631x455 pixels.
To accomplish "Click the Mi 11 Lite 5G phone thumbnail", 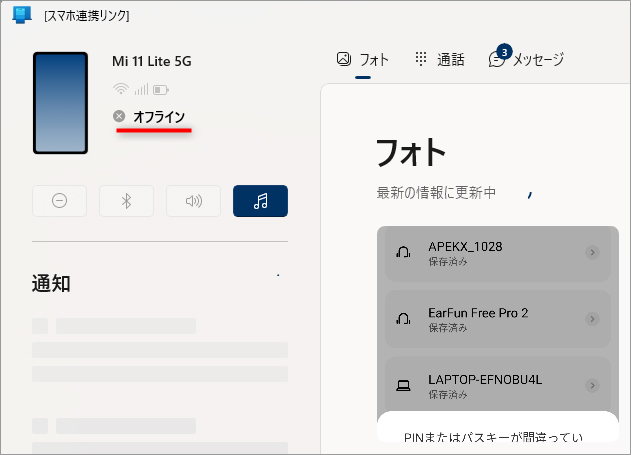I will pyautogui.click(x=60, y=103).
